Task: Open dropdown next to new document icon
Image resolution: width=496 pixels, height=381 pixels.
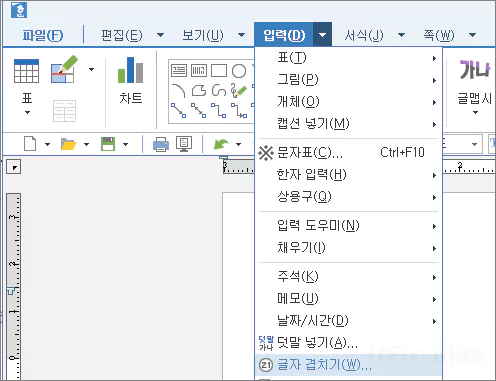Action: pos(47,144)
